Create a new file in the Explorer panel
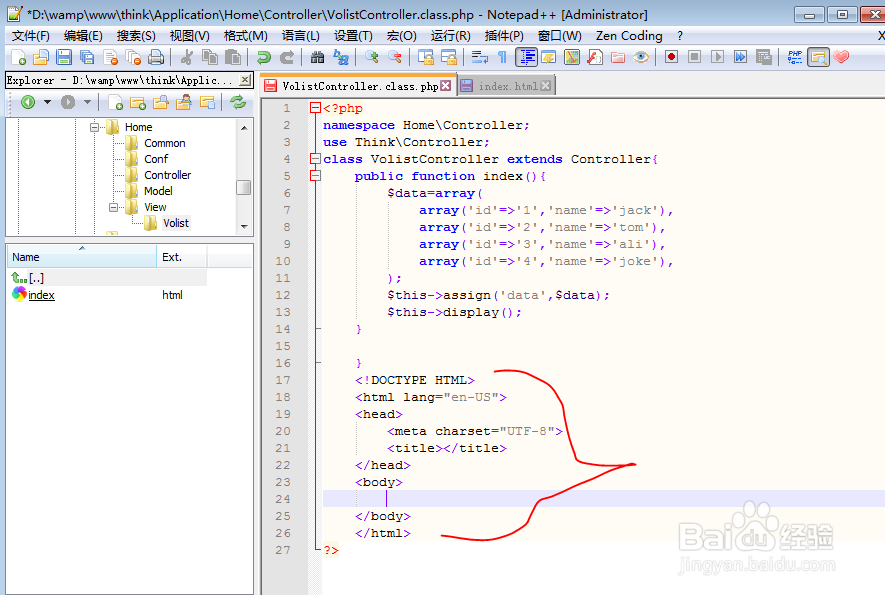885x595 pixels. tap(115, 102)
